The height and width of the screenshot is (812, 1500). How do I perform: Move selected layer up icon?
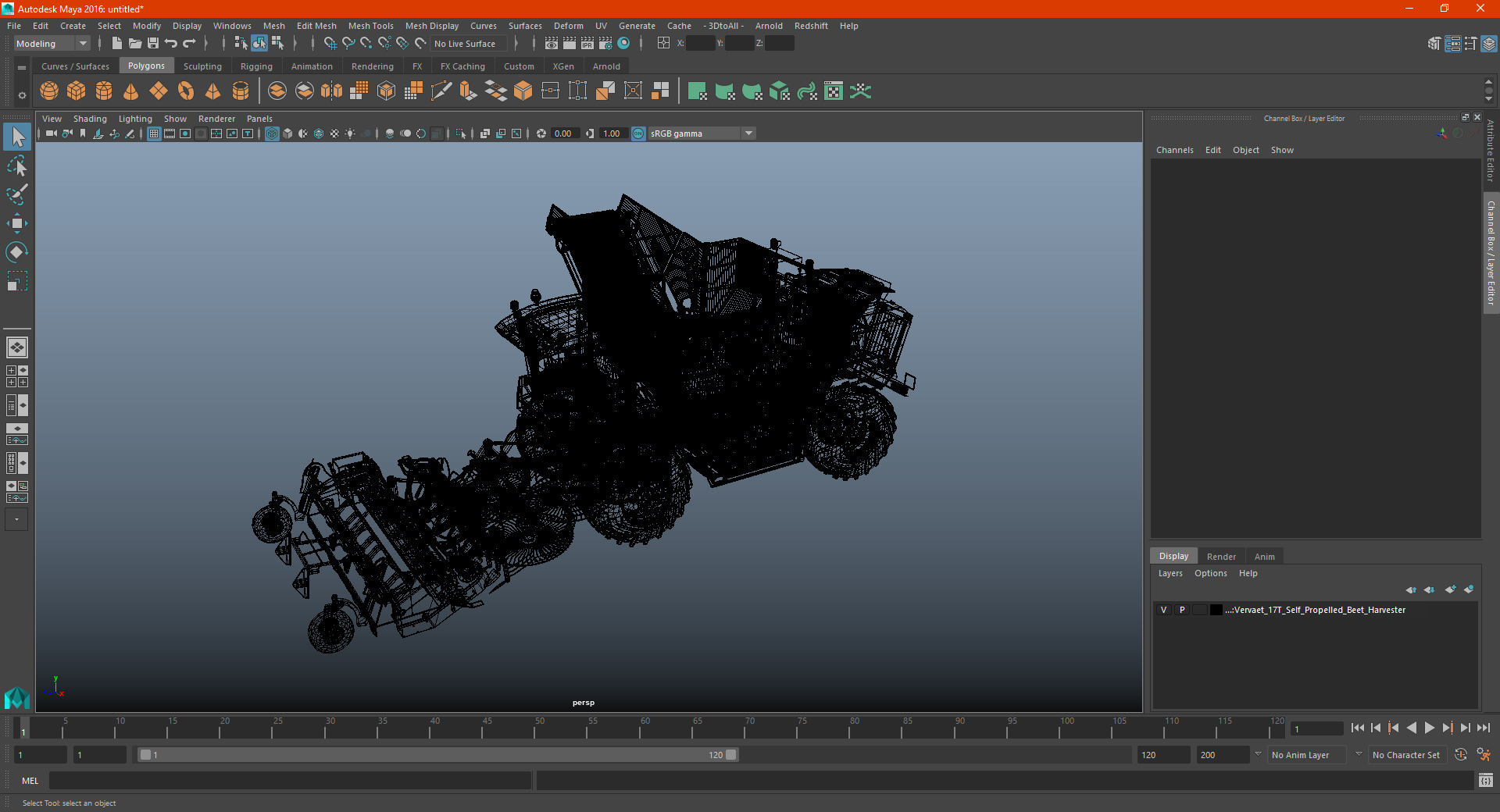point(1411,589)
